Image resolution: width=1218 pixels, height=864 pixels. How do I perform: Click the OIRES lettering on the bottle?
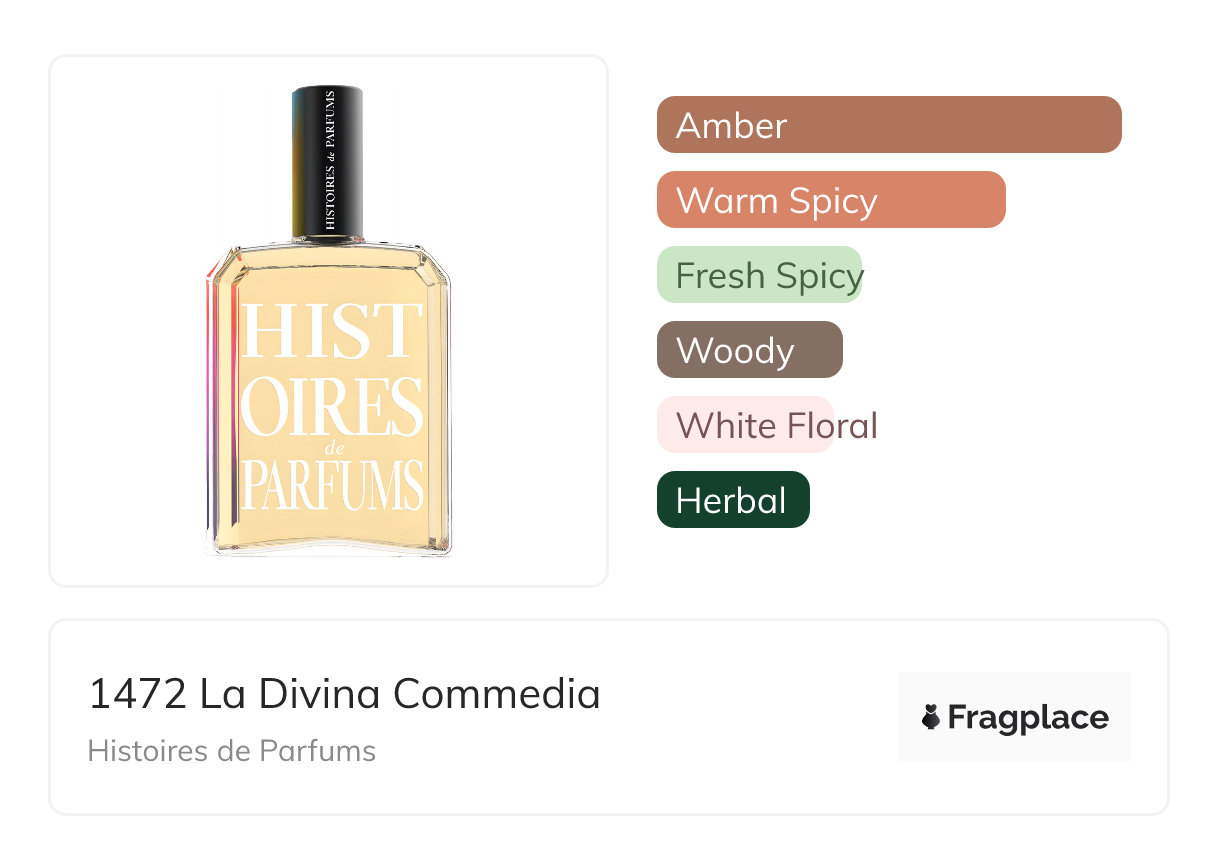pos(331,407)
